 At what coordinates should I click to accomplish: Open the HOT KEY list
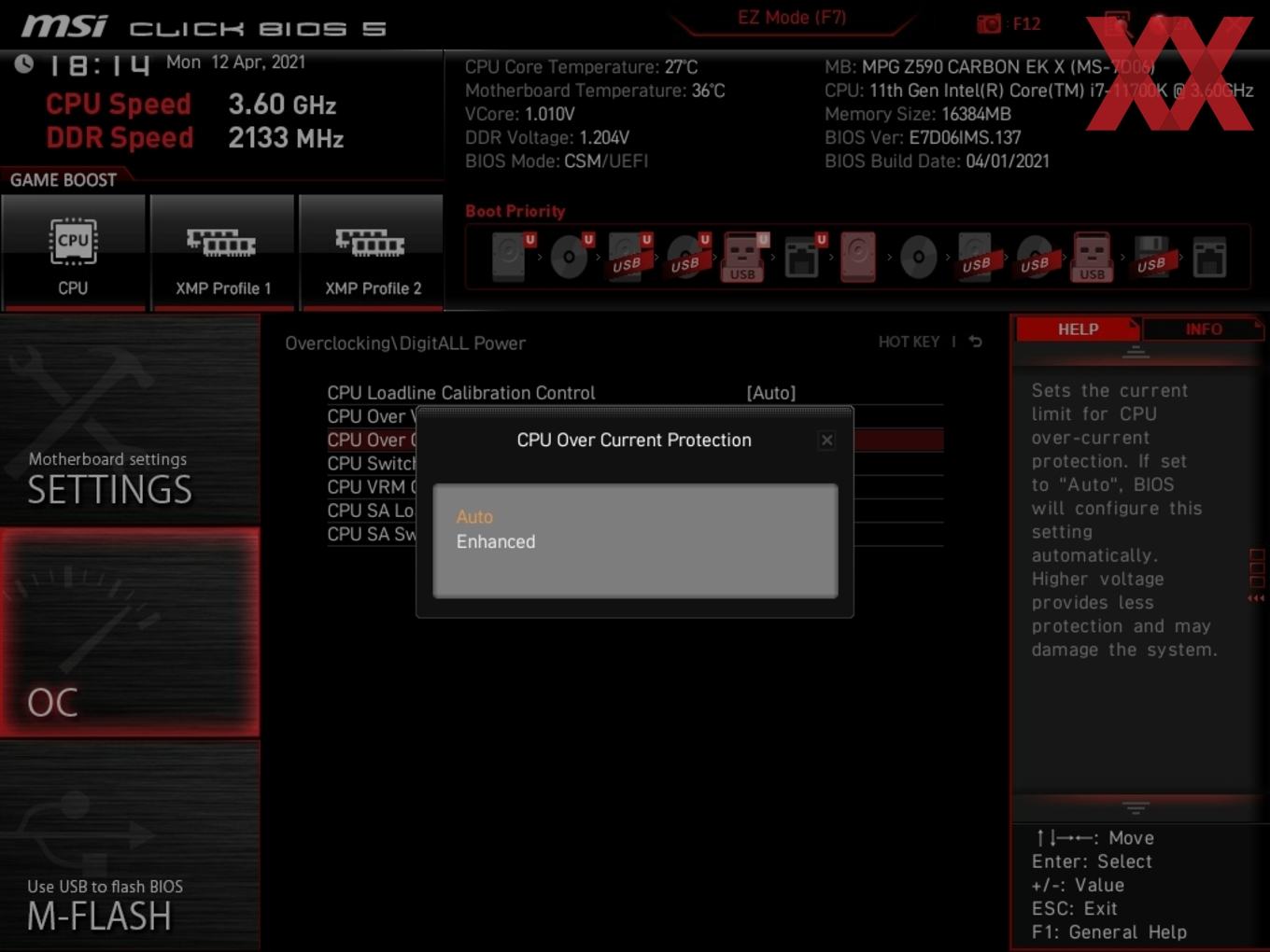(x=909, y=342)
